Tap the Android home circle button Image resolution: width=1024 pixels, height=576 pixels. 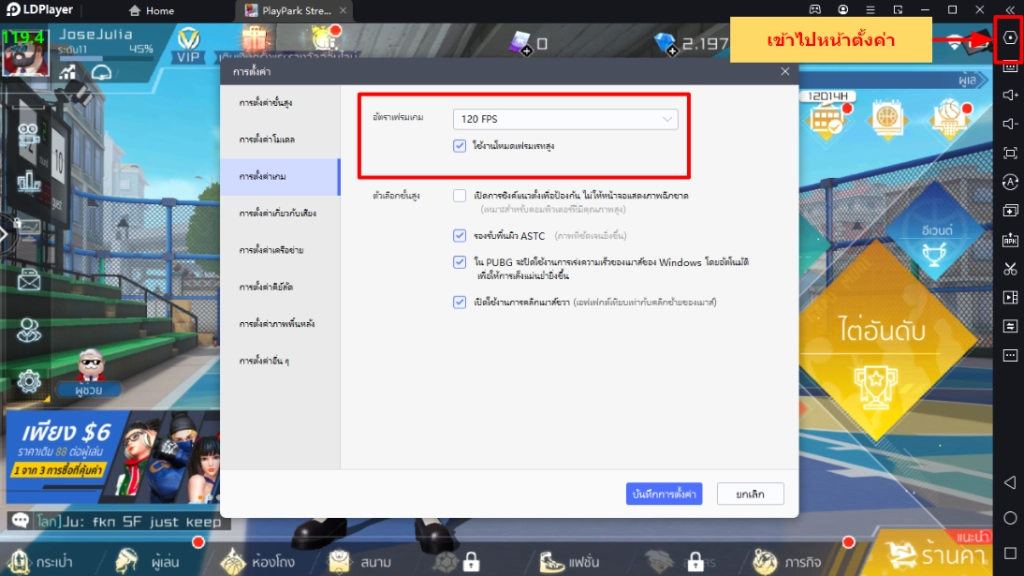1010,518
